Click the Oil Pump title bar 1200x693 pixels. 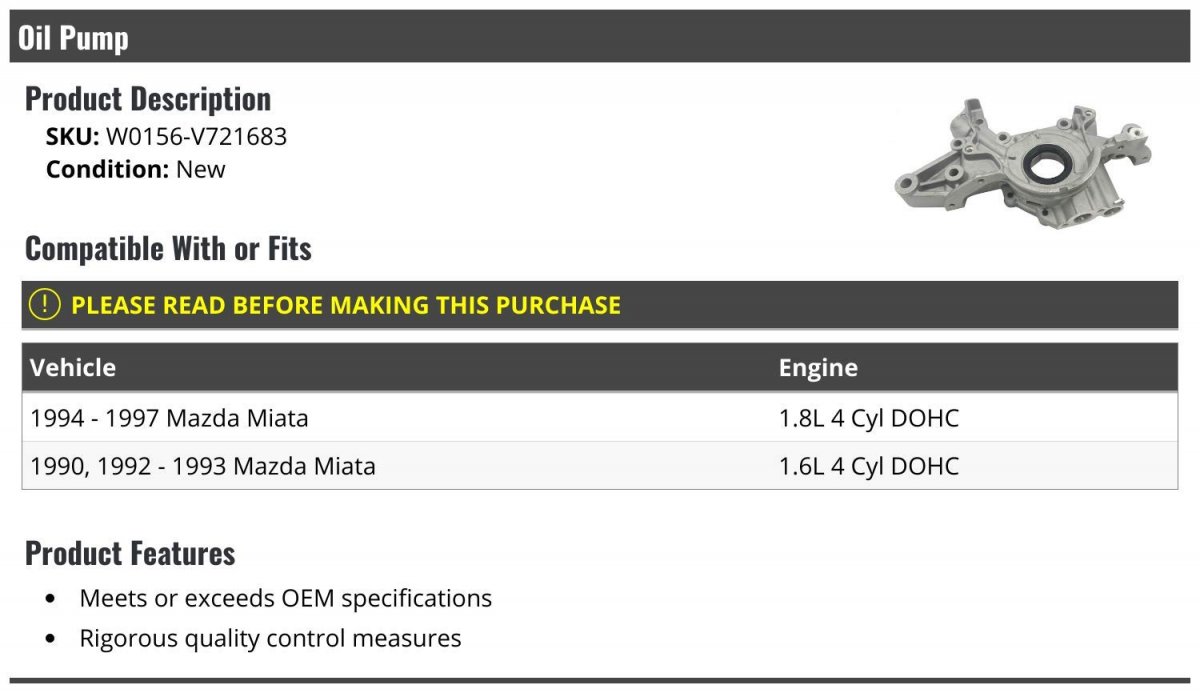(600, 38)
